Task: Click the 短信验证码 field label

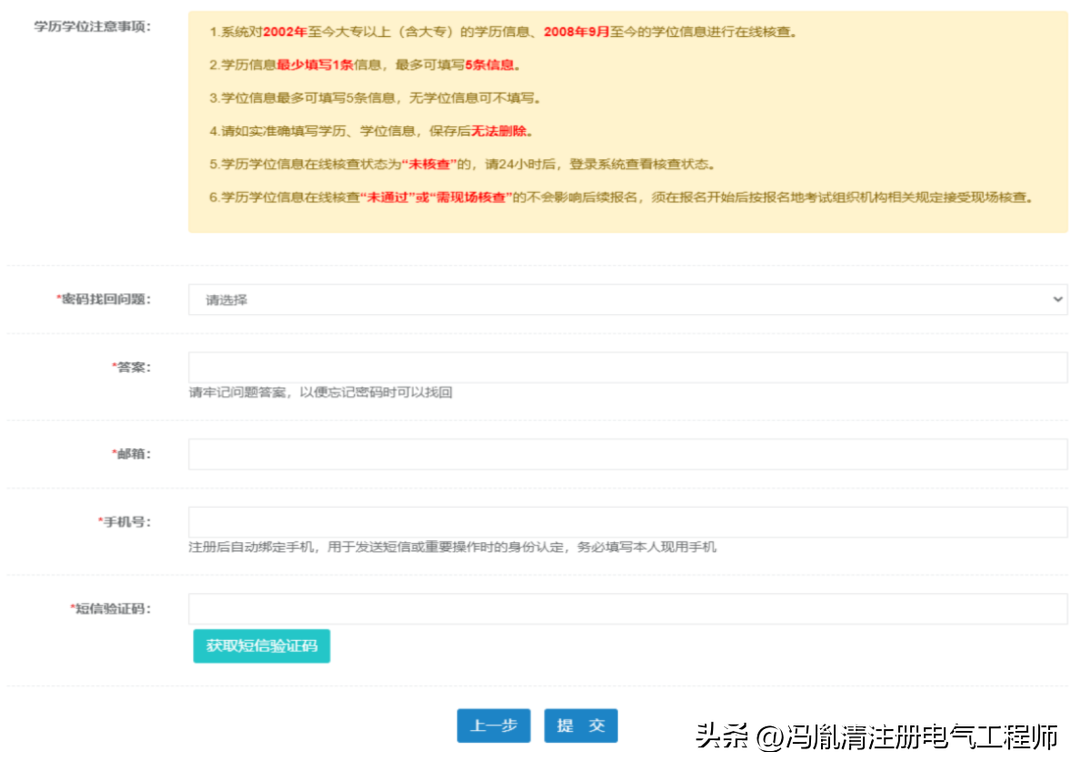Action: [112, 608]
